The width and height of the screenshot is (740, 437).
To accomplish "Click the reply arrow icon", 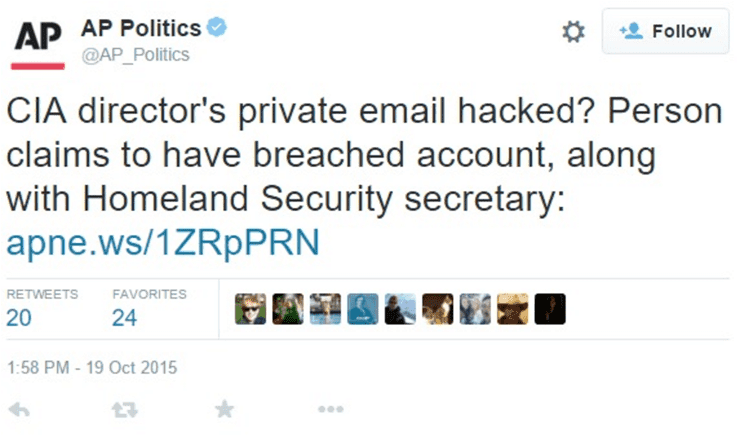I will [x=17, y=409].
